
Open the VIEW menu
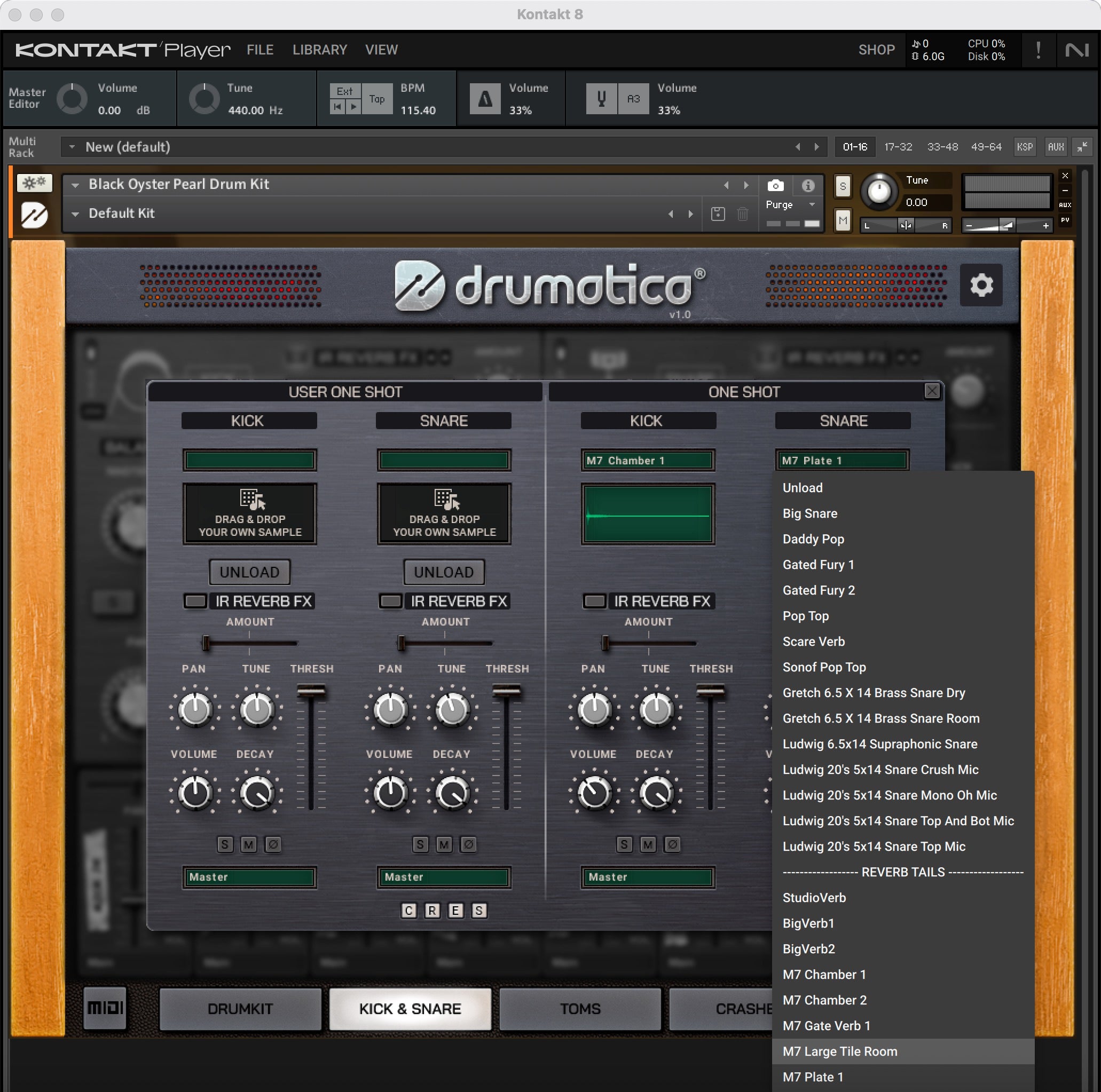click(x=381, y=50)
